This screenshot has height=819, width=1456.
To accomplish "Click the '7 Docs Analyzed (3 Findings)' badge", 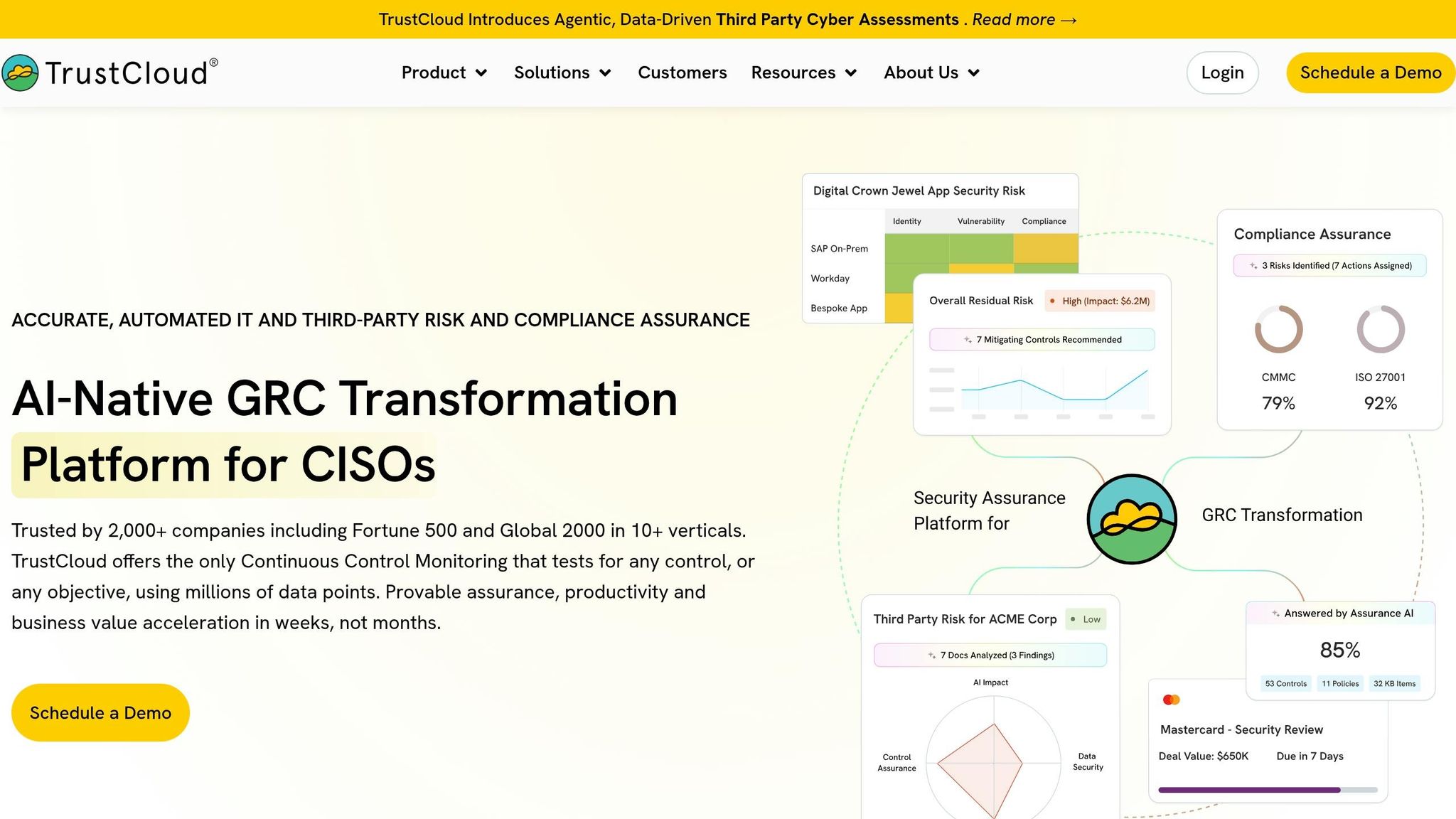I will pyautogui.click(x=990, y=655).
